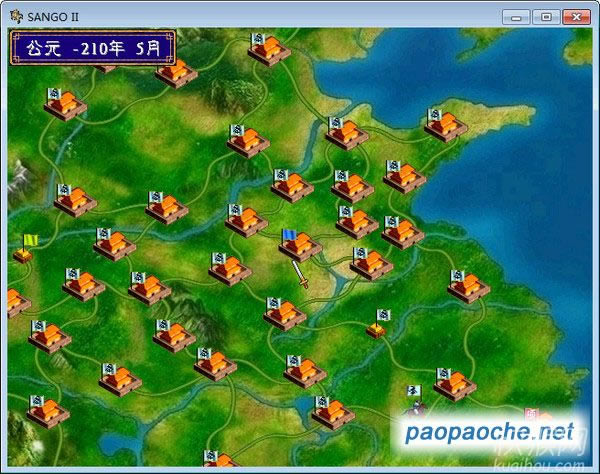The width and height of the screenshot is (600, 474).
Task: Click the paopaoche.net watermark link
Action: click(490, 432)
